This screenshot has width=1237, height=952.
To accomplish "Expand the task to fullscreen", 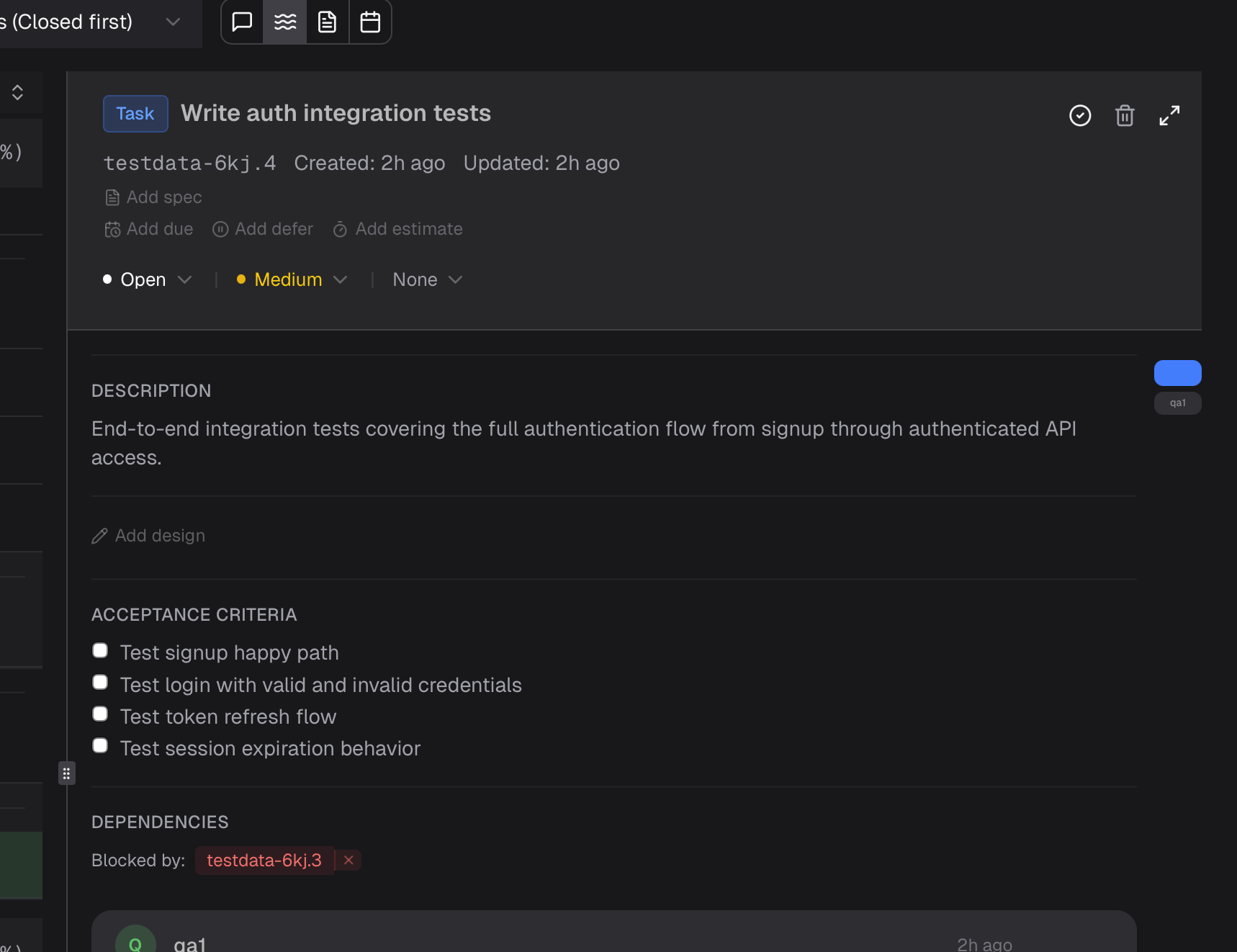I will pyautogui.click(x=1169, y=115).
